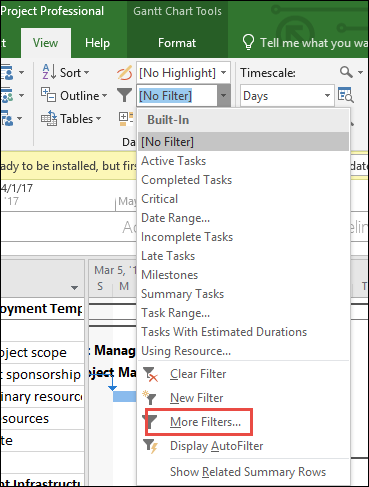Image resolution: width=369 pixels, height=487 pixels.
Task: Select the 'sources' task row
Action: [42, 418]
